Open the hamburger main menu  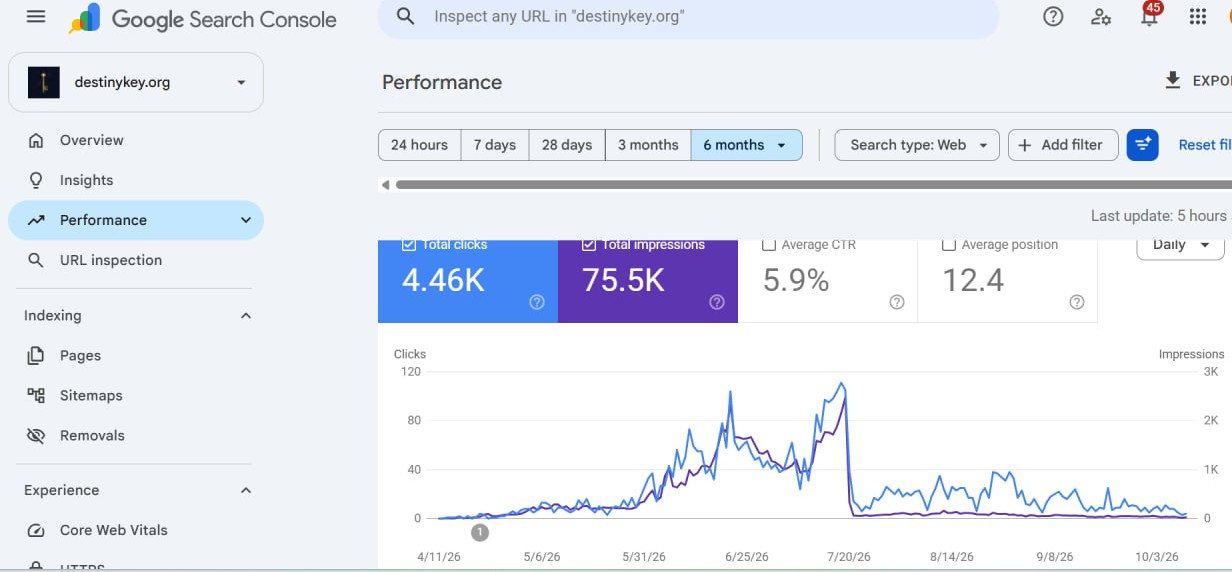pyautogui.click(x=36, y=17)
